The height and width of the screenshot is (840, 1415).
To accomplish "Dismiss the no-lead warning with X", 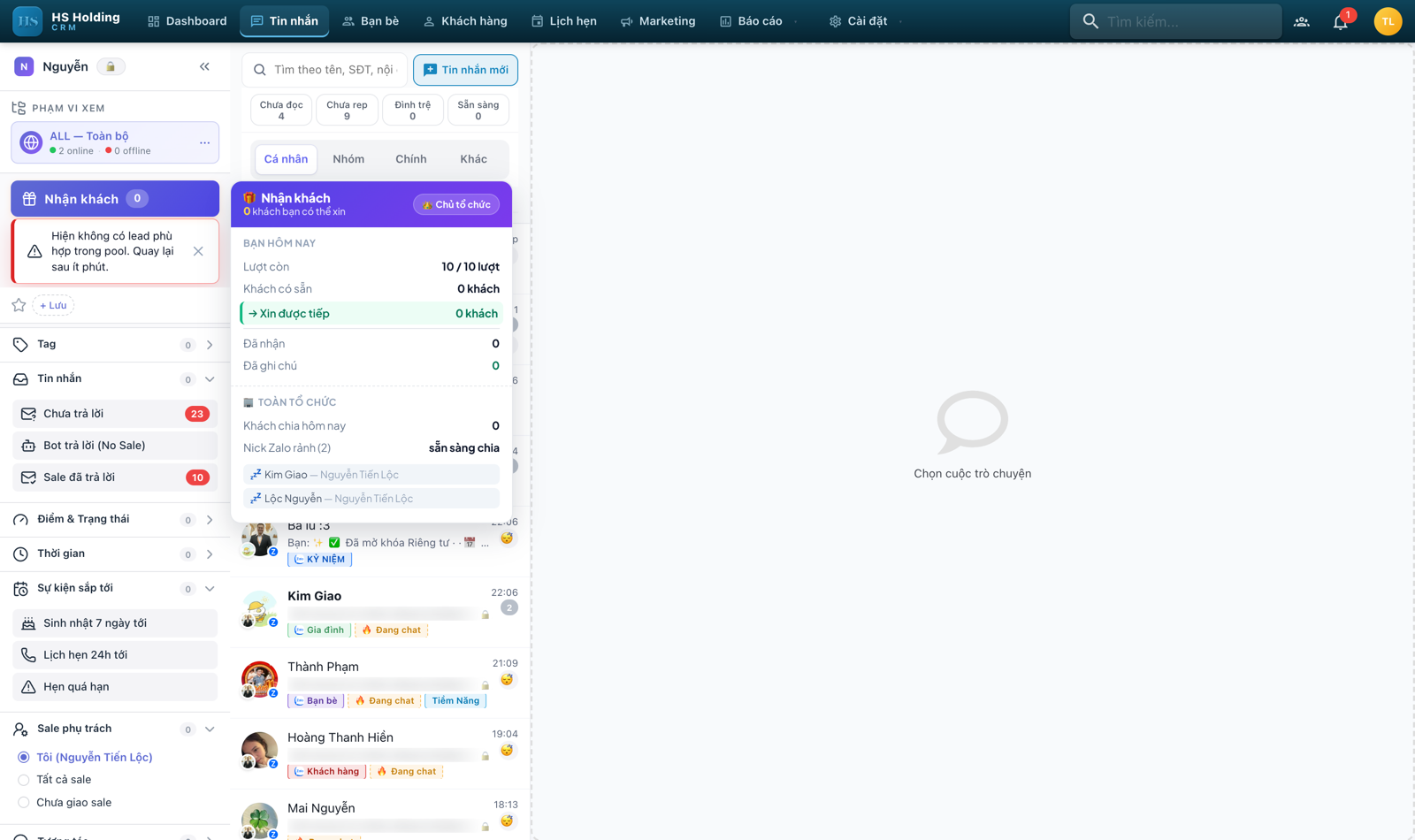I will pyautogui.click(x=198, y=251).
